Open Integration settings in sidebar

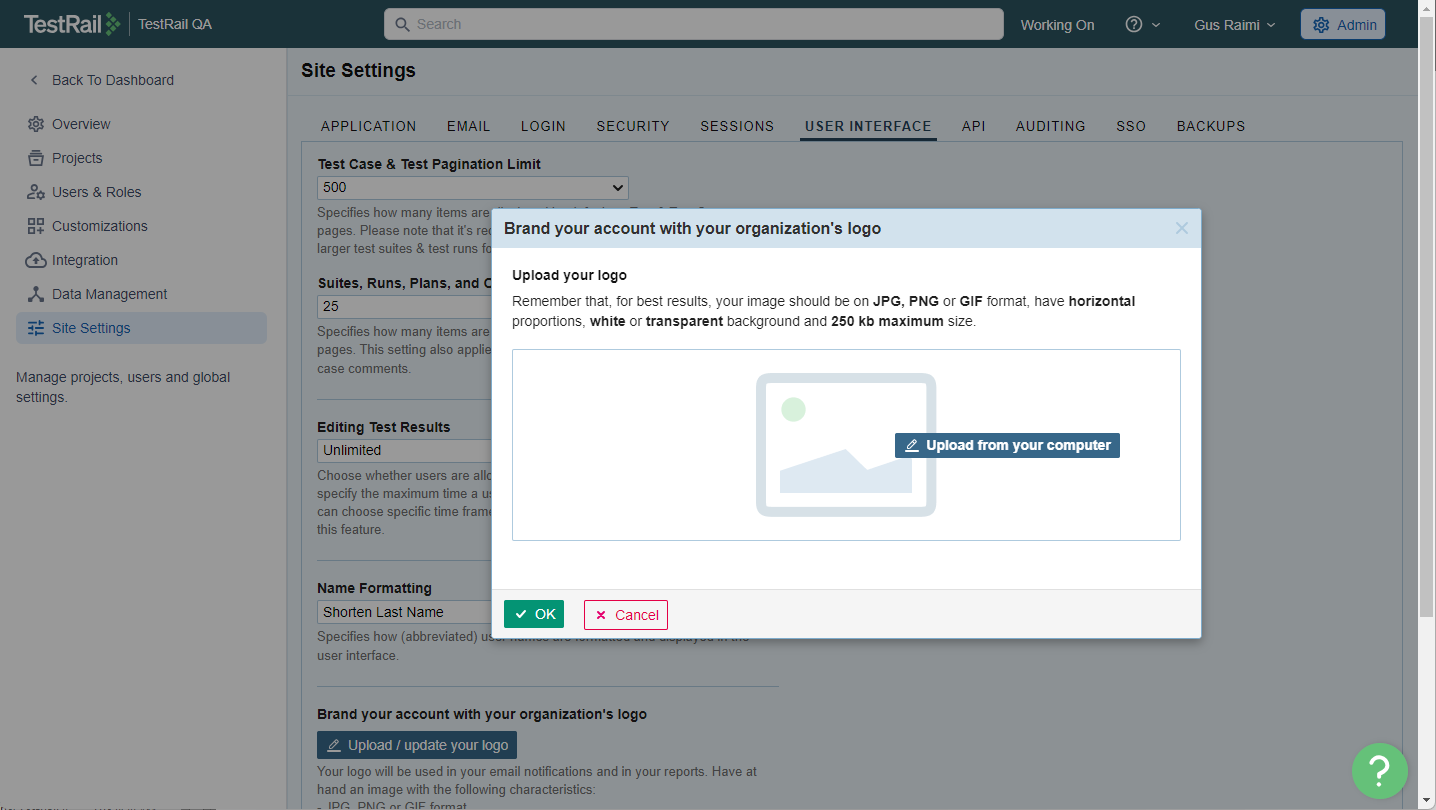(84, 260)
